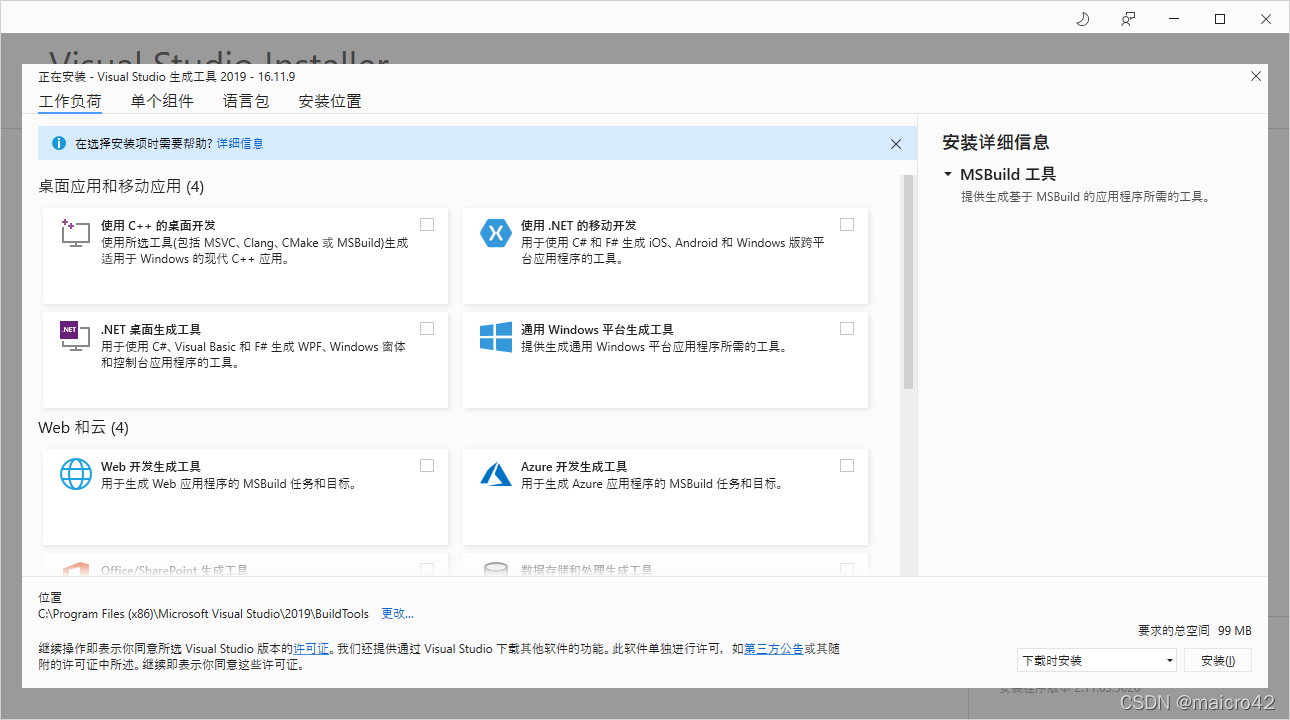Check the 数据存储和处理生成工具 checkbox

coord(847,569)
